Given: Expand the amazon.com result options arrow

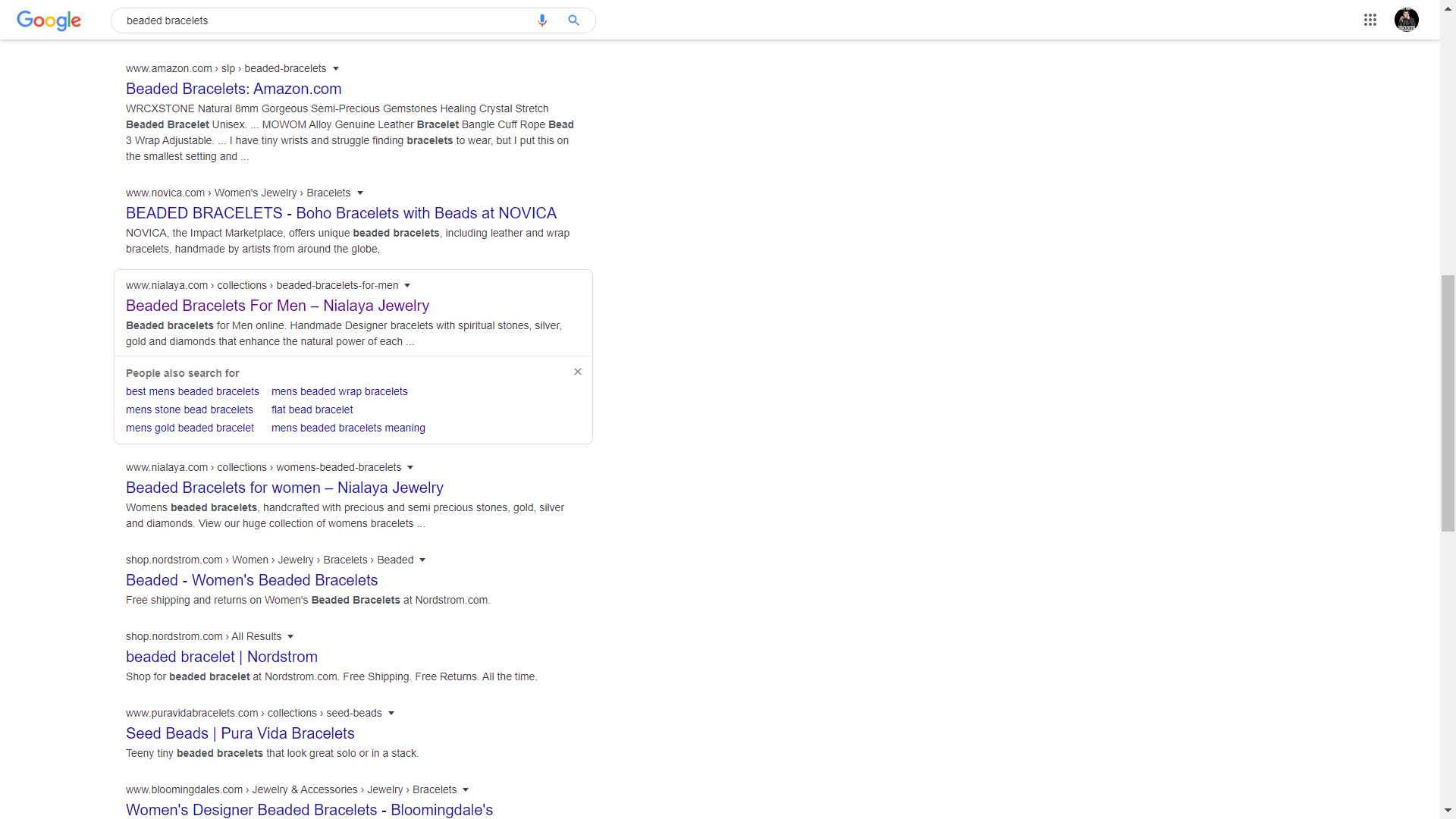Looking at the screenshot, I should click(x=336, y=69).
